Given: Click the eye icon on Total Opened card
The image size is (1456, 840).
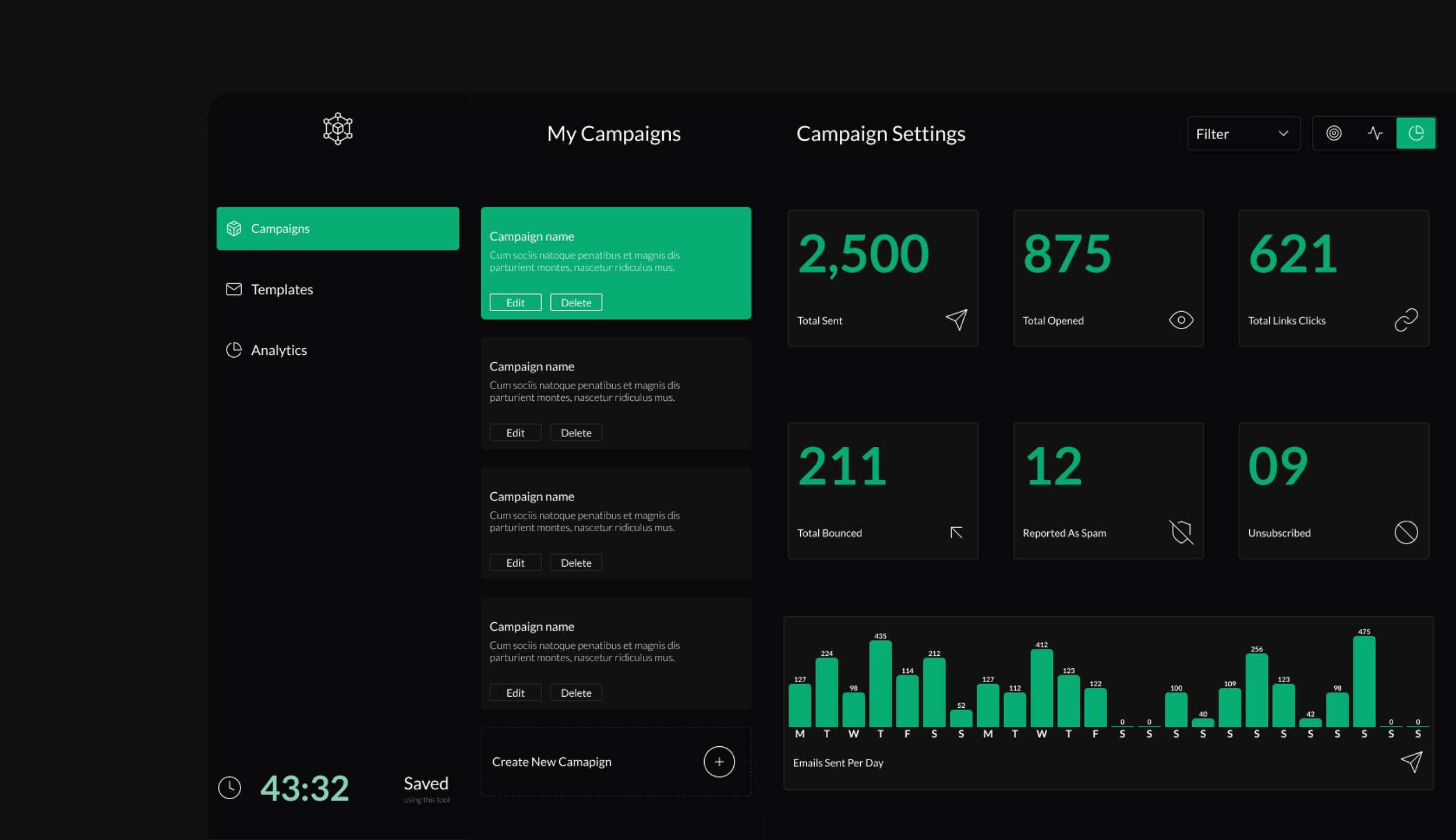Looking at the screenshot, I should coord(1182,319).
